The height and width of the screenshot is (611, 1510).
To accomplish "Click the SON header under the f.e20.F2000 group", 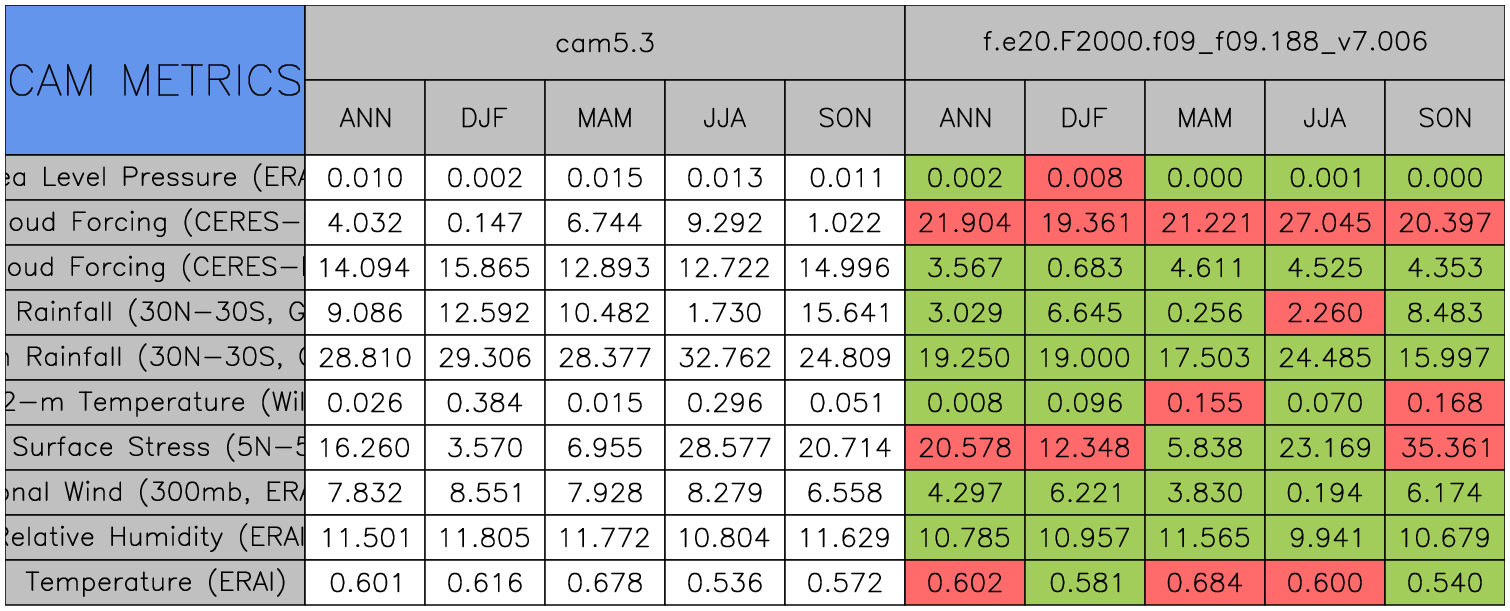I will 1445,118.
